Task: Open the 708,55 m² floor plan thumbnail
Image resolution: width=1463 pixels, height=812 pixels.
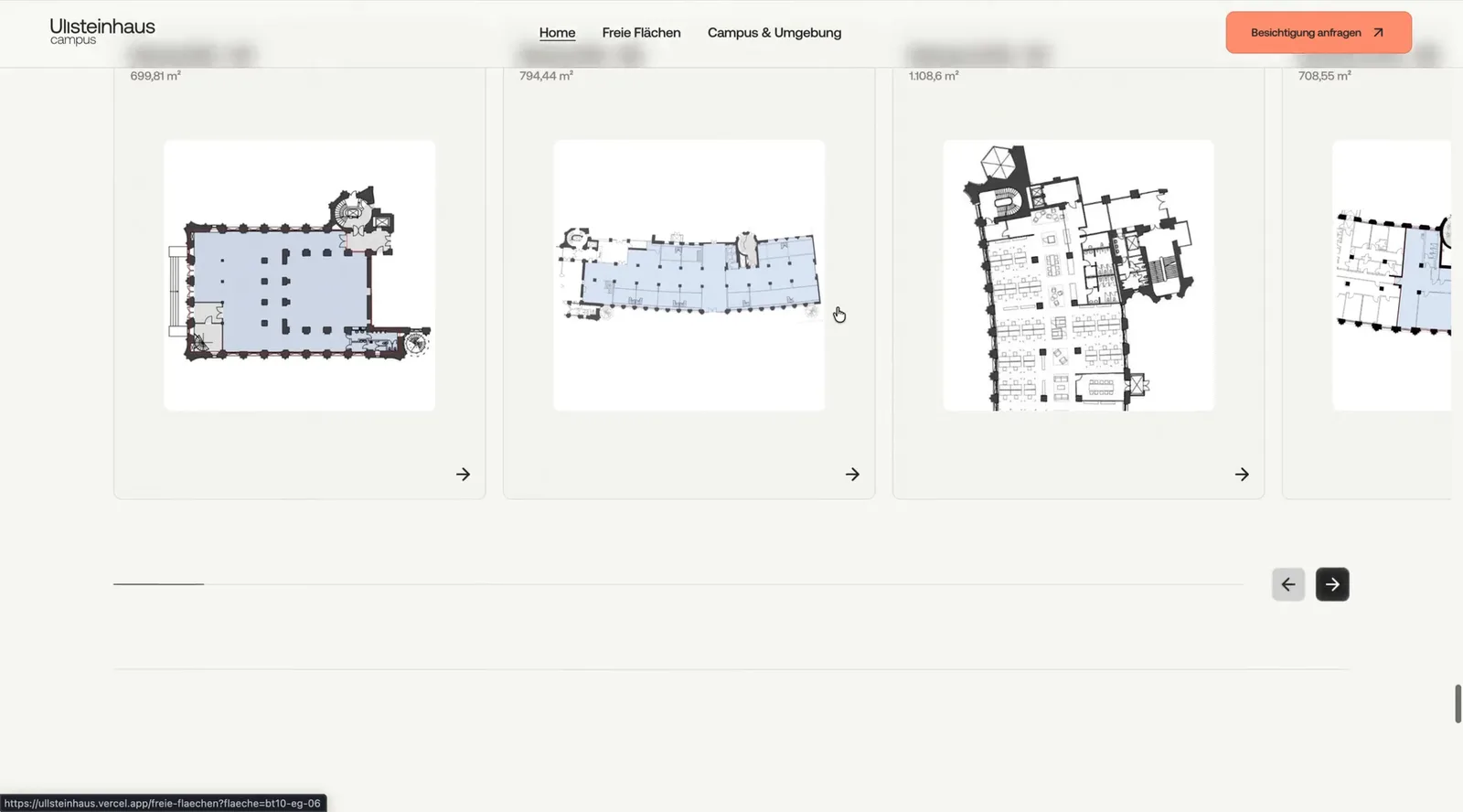Action: [x=1392, y=275]
